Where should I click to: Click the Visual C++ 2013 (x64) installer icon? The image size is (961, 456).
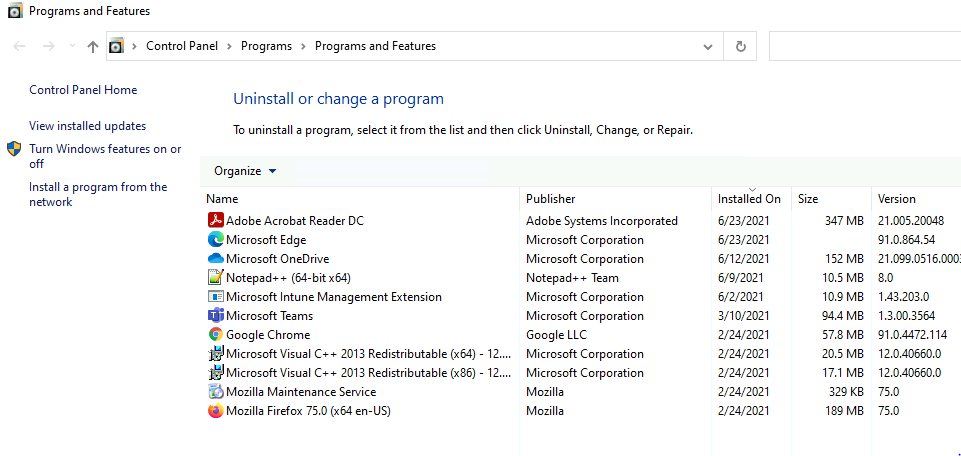point(216,353)
